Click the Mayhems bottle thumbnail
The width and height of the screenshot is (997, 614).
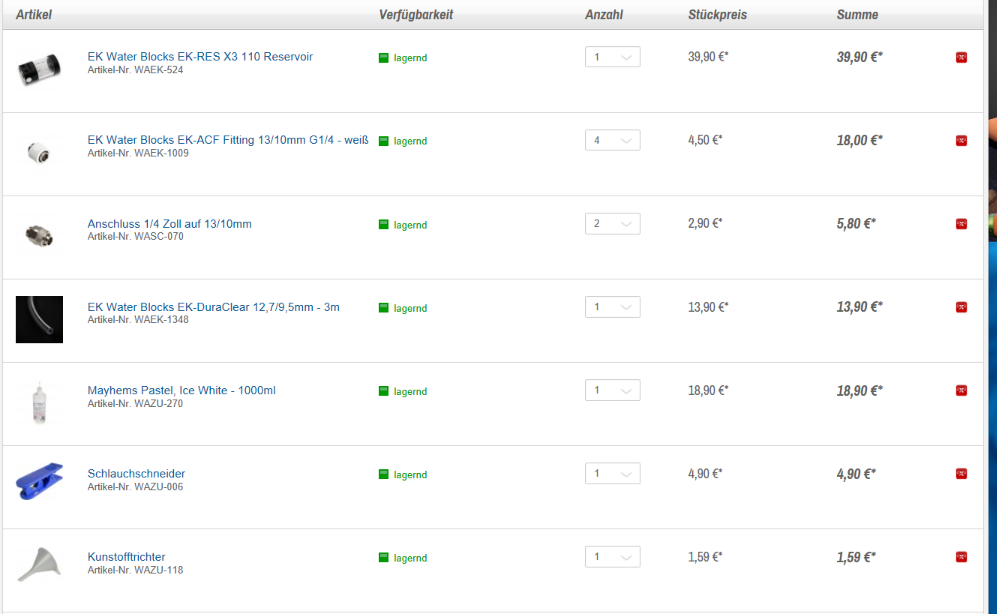39,402
